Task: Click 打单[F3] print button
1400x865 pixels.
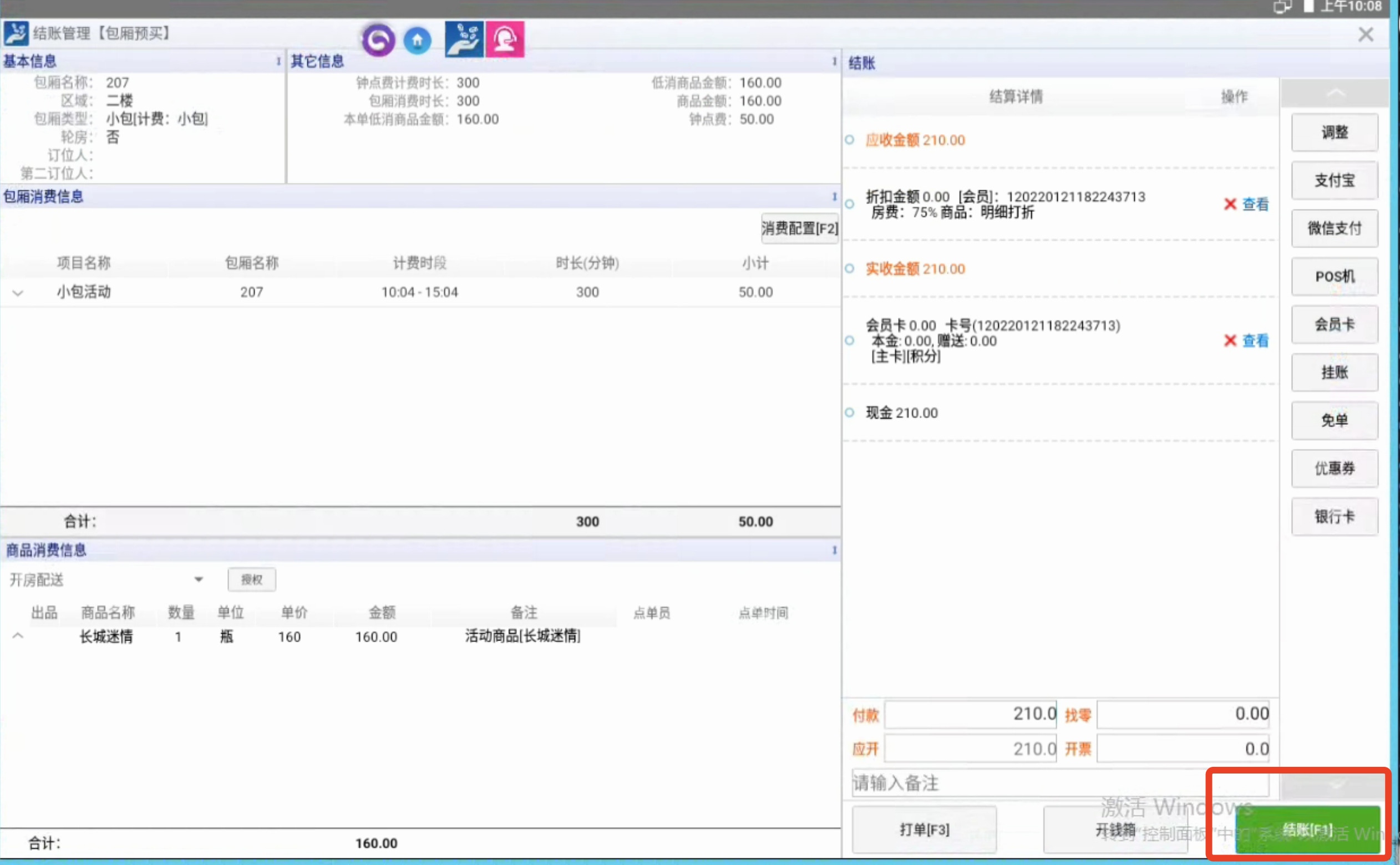Action: pos(924,830)
